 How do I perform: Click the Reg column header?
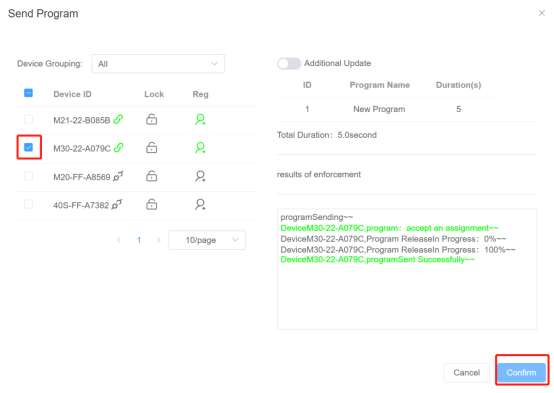200,94
